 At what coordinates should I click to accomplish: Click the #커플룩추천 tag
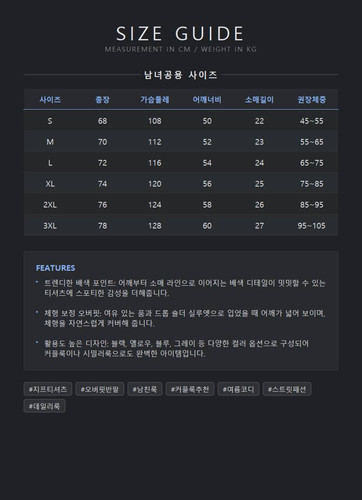[x=190, y=389]
